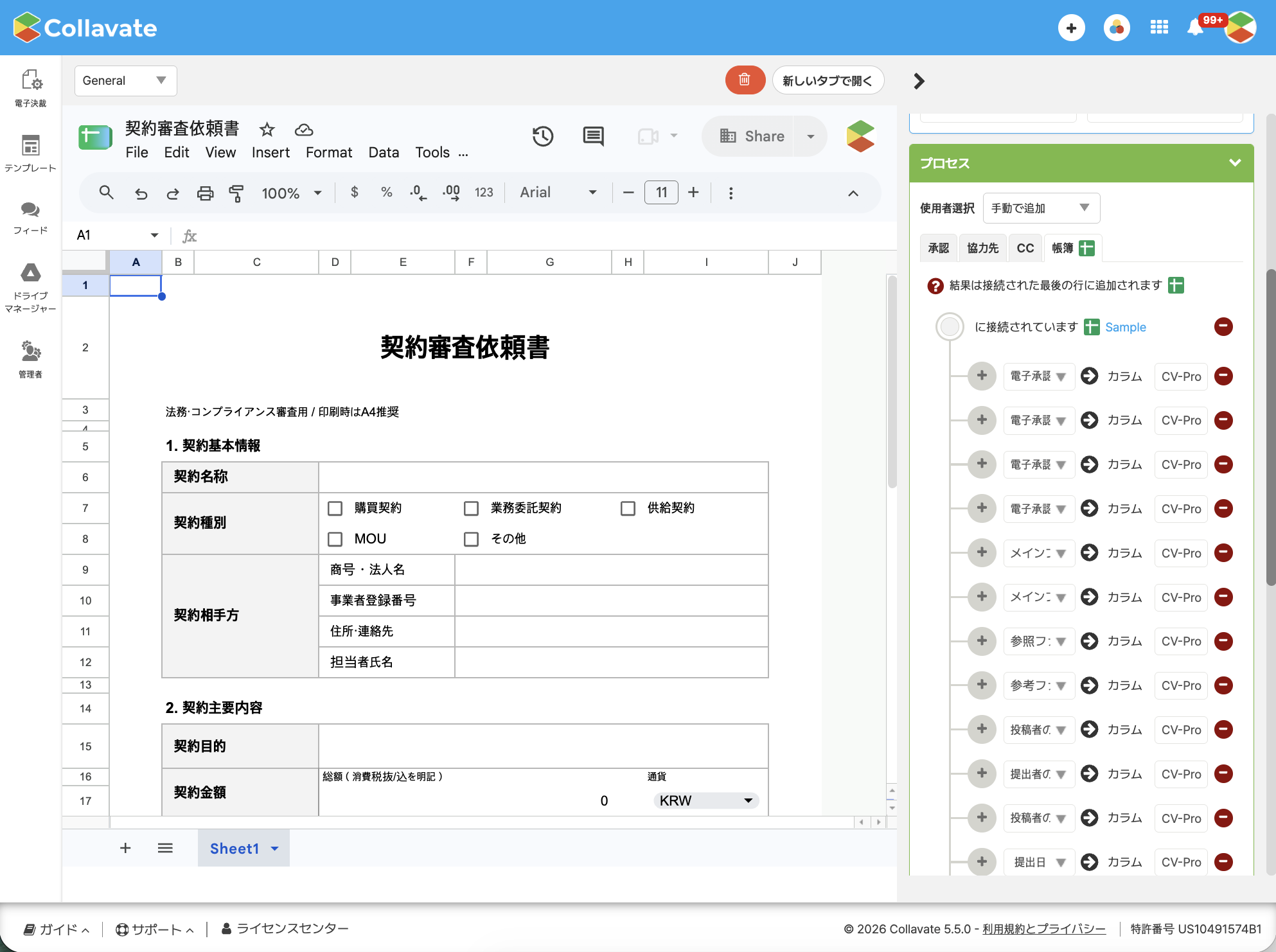Open the comments icon

[593, 136]
